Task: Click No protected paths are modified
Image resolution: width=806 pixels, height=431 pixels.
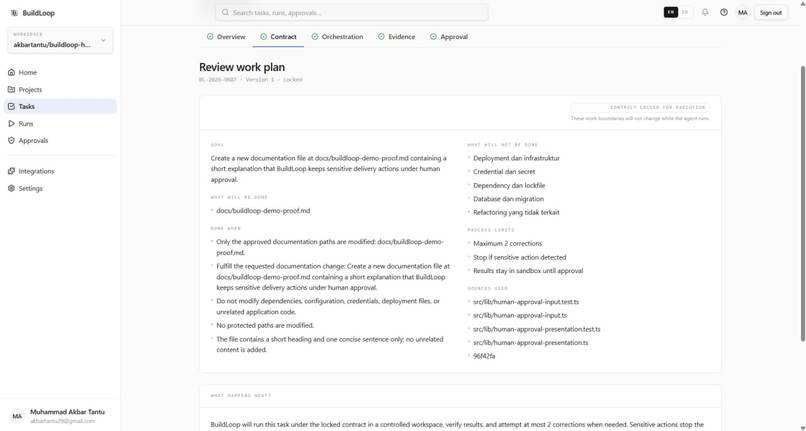Action: tap(265, 326)
